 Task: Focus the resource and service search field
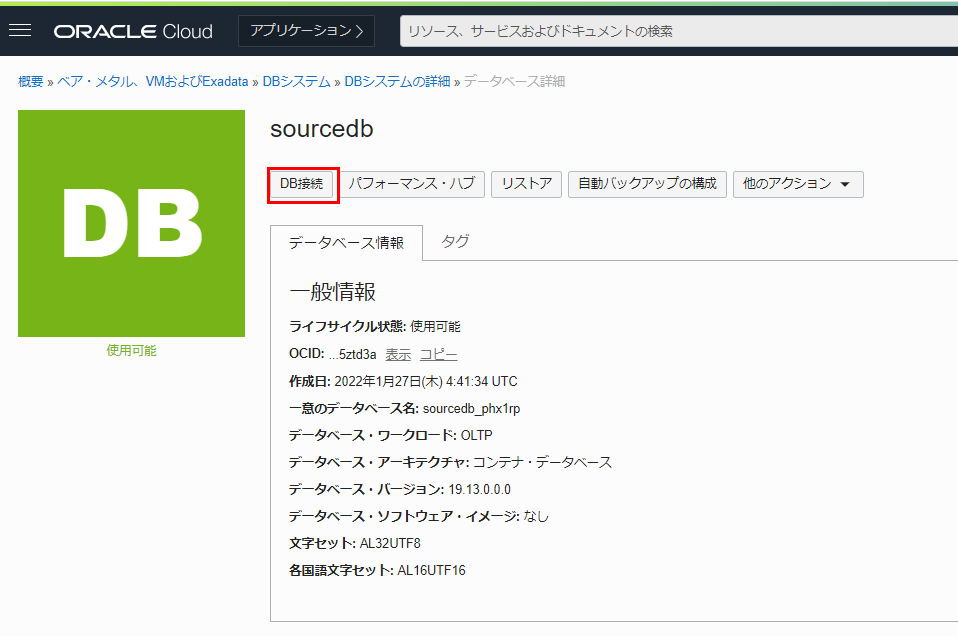point(678,31)
